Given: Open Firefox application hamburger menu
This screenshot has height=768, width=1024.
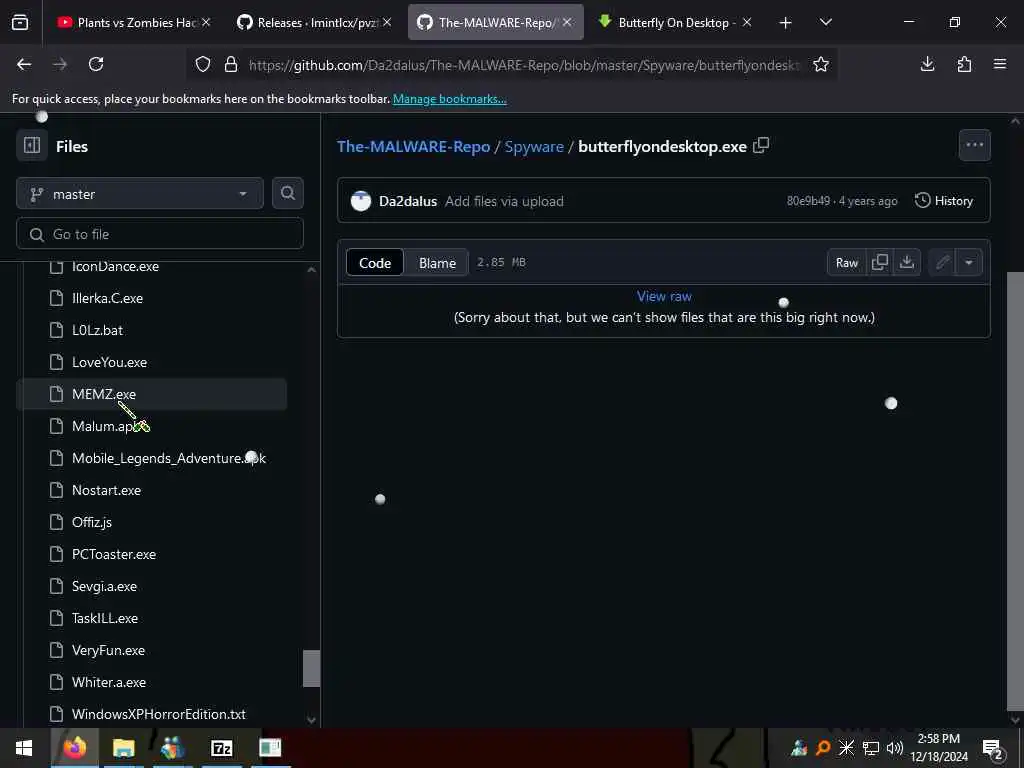Looking at the screenshot, I should [x=1000, y=64].
